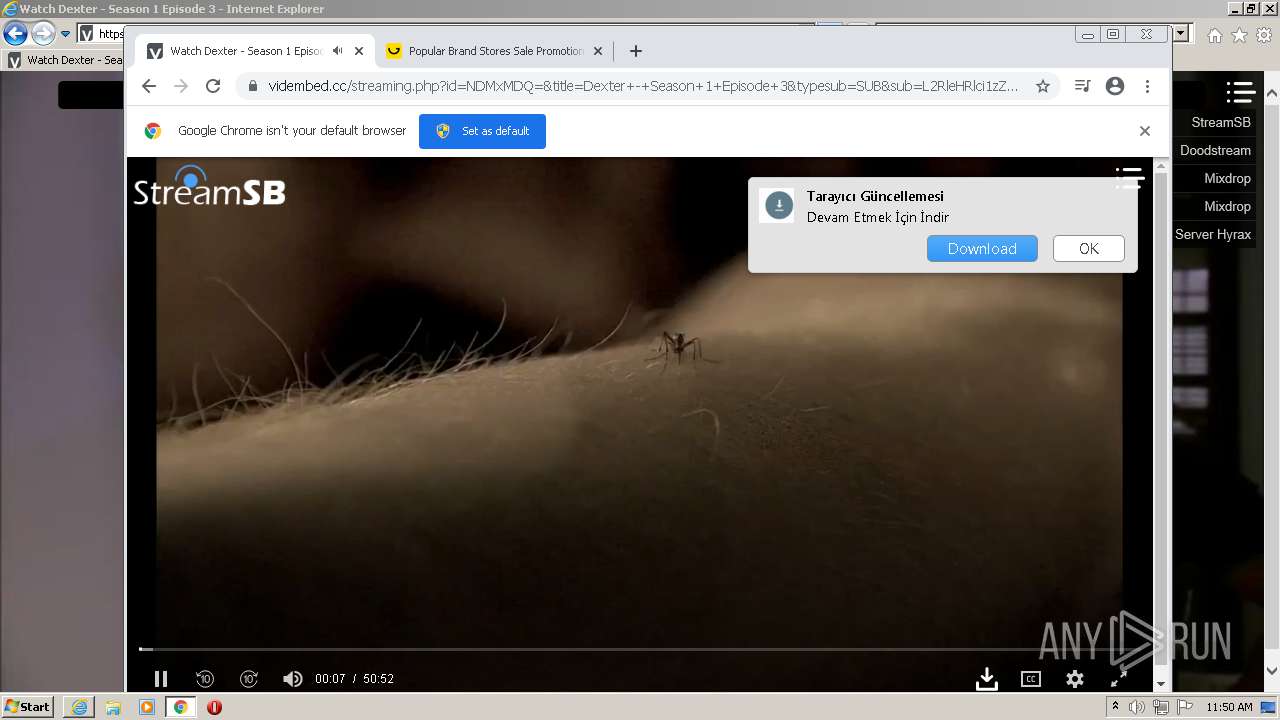
Task: Open the hamburger menu in Internet Explorer page
Action: 1241,92
